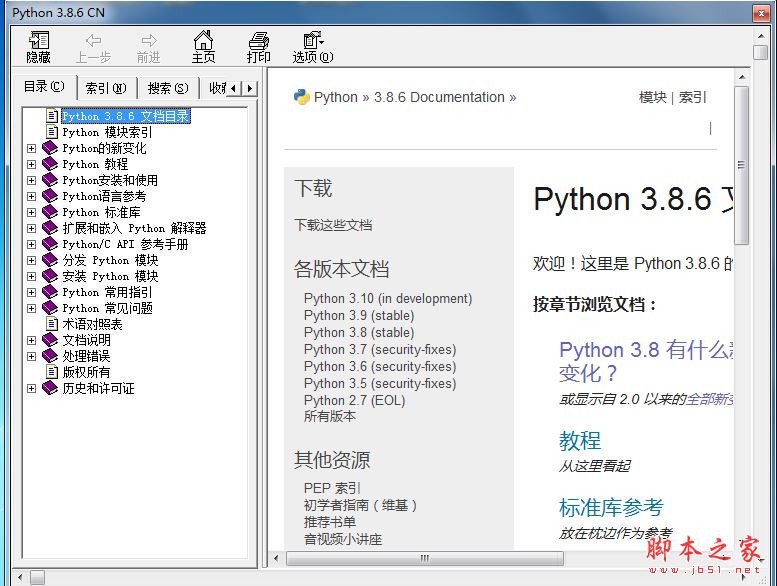Expand the Python/C API 参考手册 node
Image resolution: width=777 pixels, height=586 pixels.
[x=32, y=244]
